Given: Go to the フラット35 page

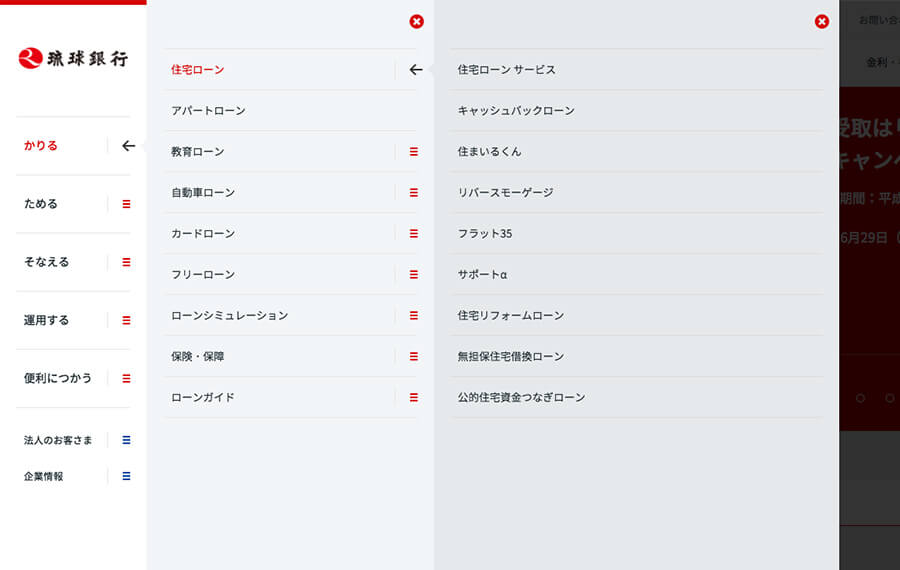Looking at the screenshot, I should tap(485, 234).
